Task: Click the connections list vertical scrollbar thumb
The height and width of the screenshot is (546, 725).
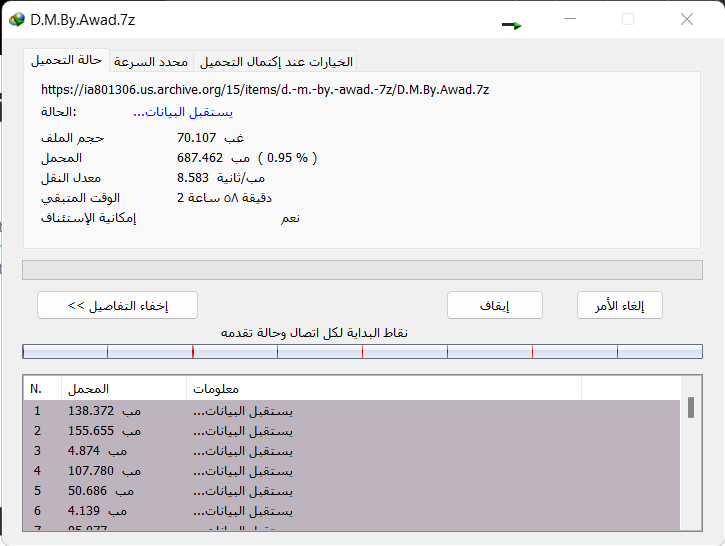Action: coord(690,408)
